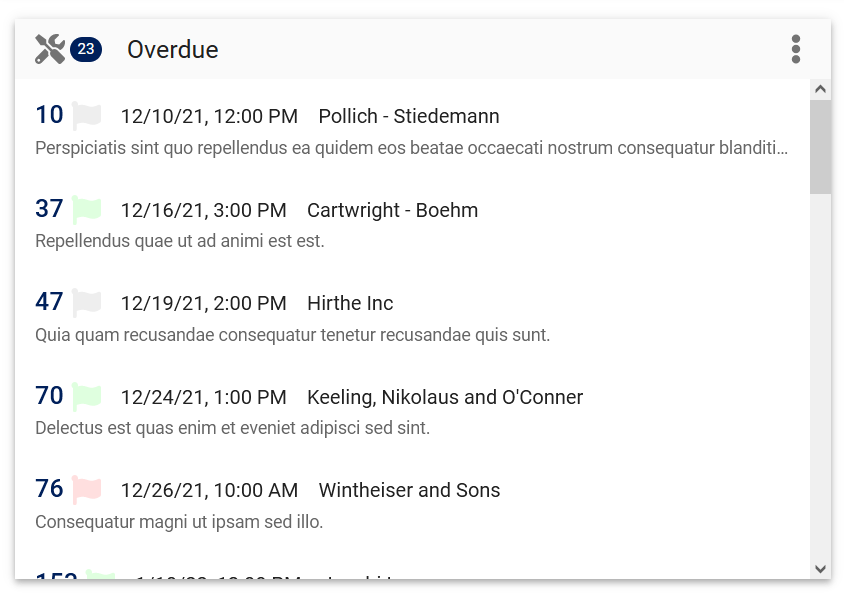
Task: Click the 23 overdue count badge
Action: [x=86, y=49]
